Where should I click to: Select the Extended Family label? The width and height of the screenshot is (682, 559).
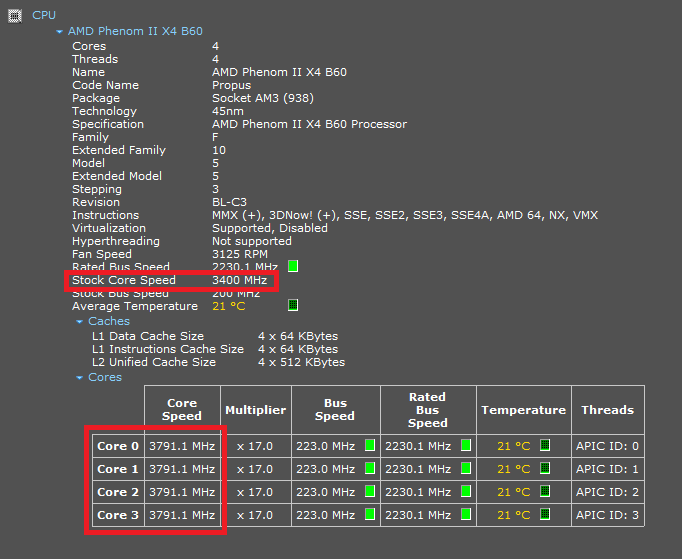tap(119, 151)
